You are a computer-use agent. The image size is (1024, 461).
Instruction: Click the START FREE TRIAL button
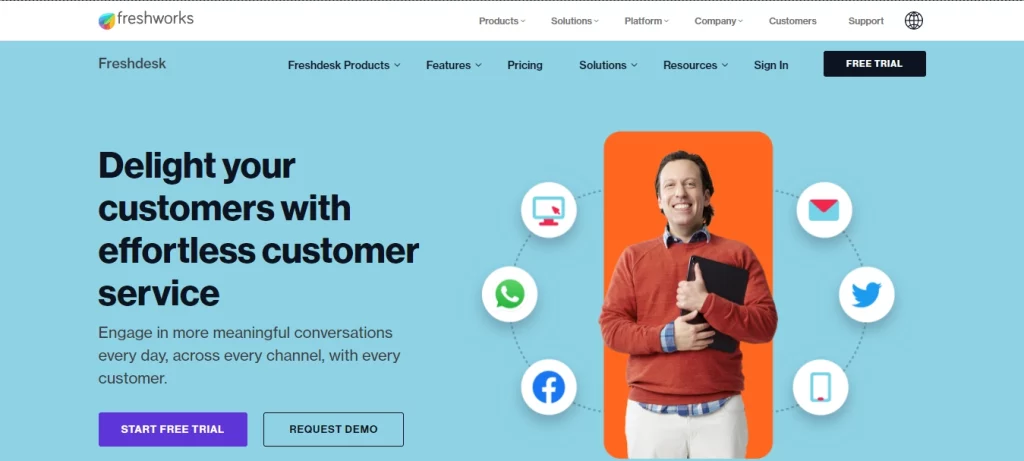point(172,430)
